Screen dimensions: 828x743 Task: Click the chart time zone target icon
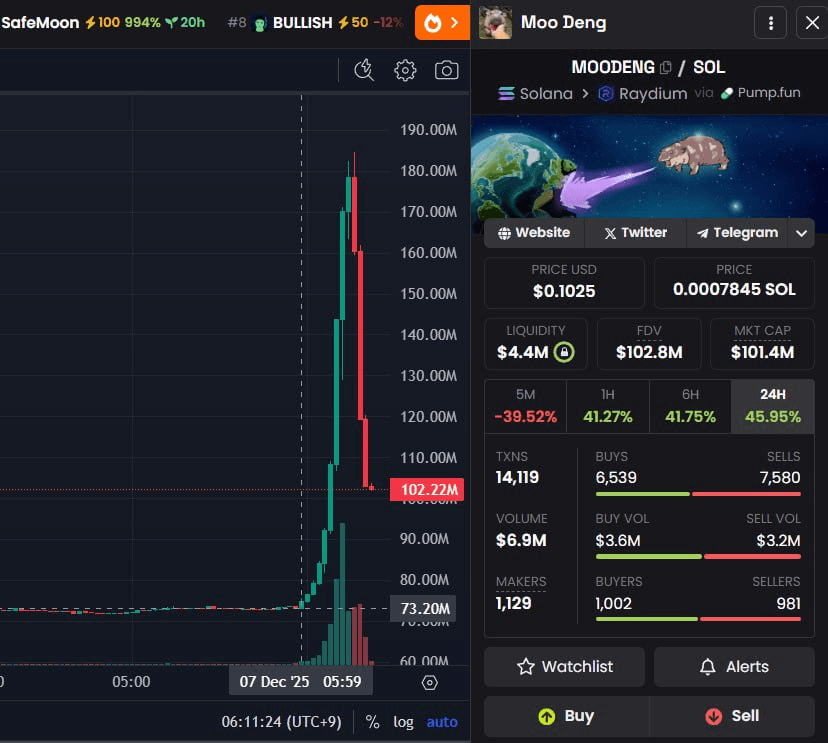[x=430, y=682]
